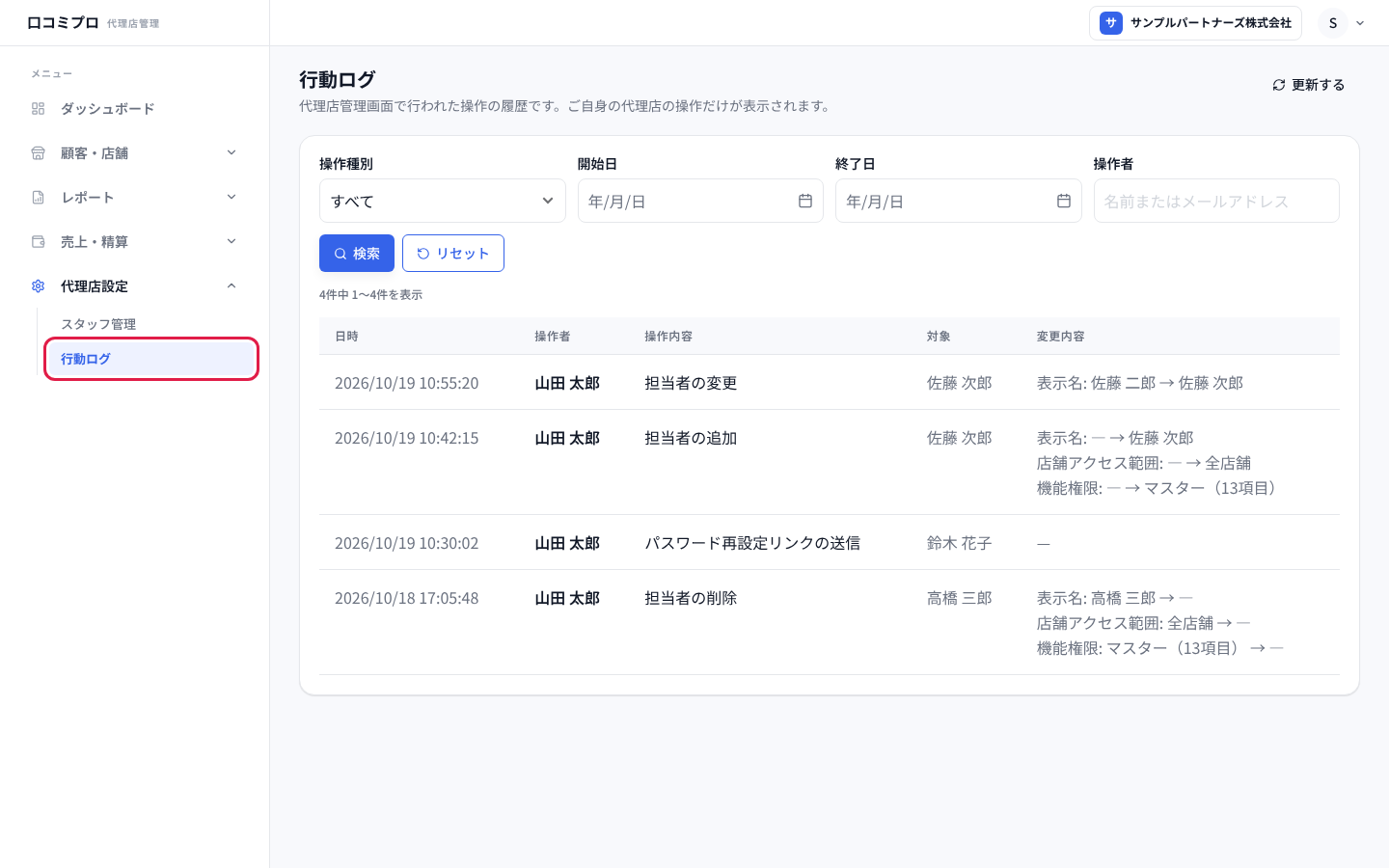Click the 担当者の削除 operation cell
The height and width of the screenshot is (868, 1389).
click(x=691, y=598)
